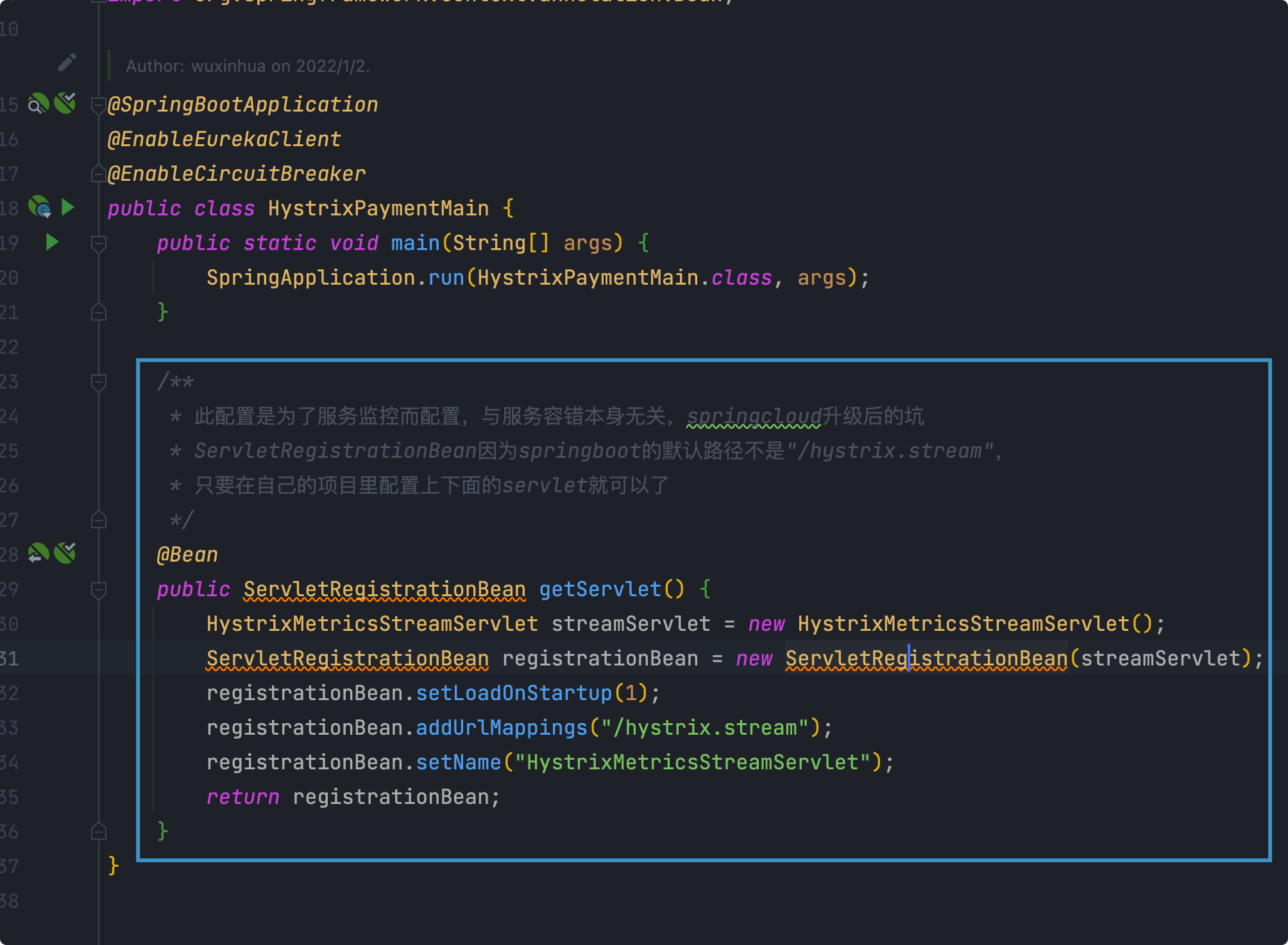Click Spring bean arrows gutter icon beside @Bean

click(38, 553)
